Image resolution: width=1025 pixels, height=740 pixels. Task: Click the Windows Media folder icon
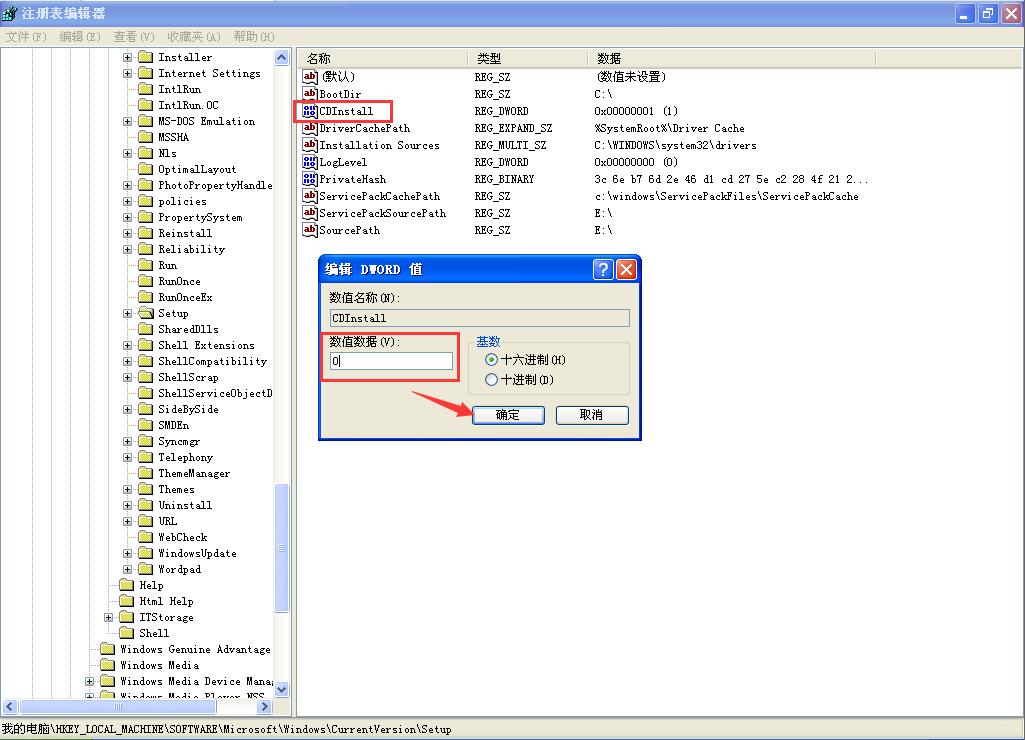108,665
